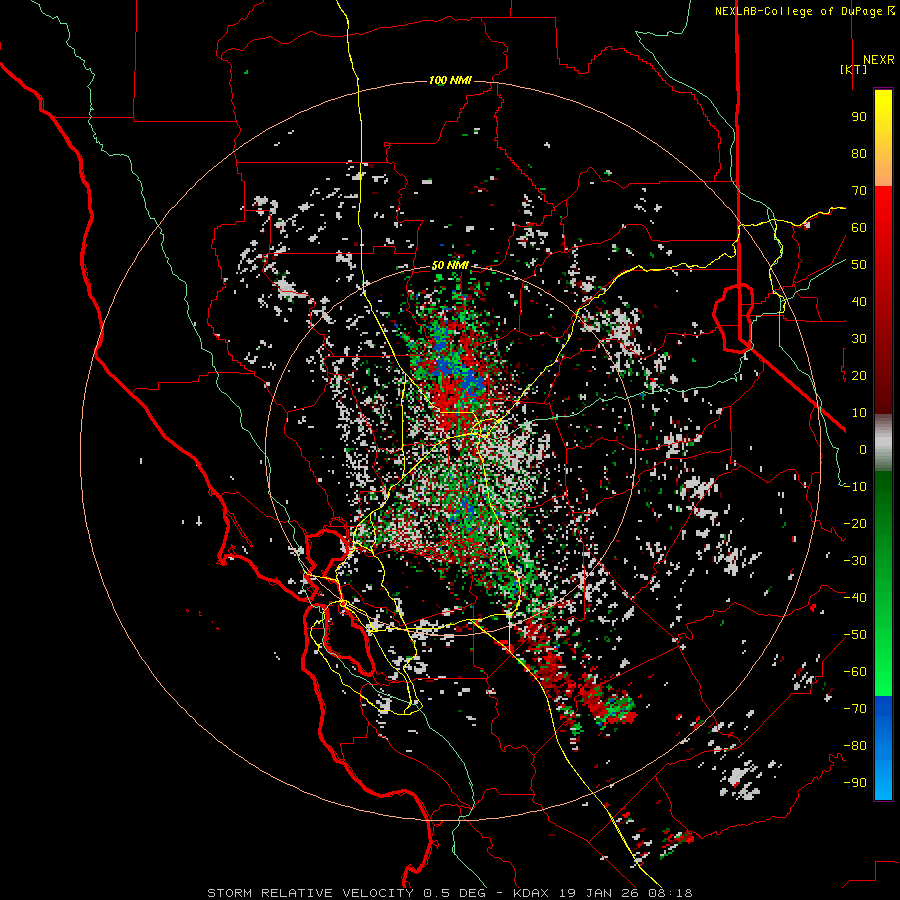Click the -10 value on the velocity scale
The width and height of the screenshot is (900, 900).
pos(855,487)
